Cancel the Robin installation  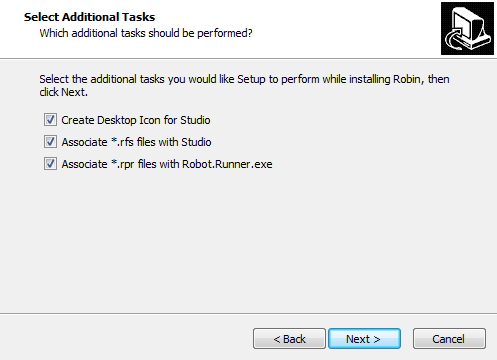(449, 339)
